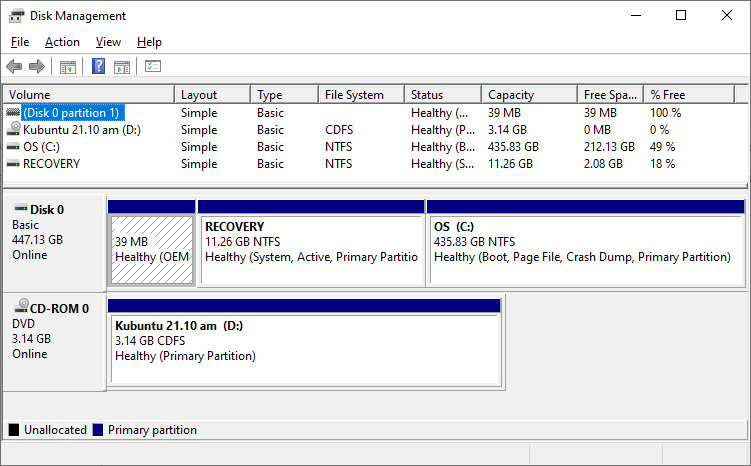Select the Kubuntu 21.10 am (D:) disc icon

coord(13,130)
